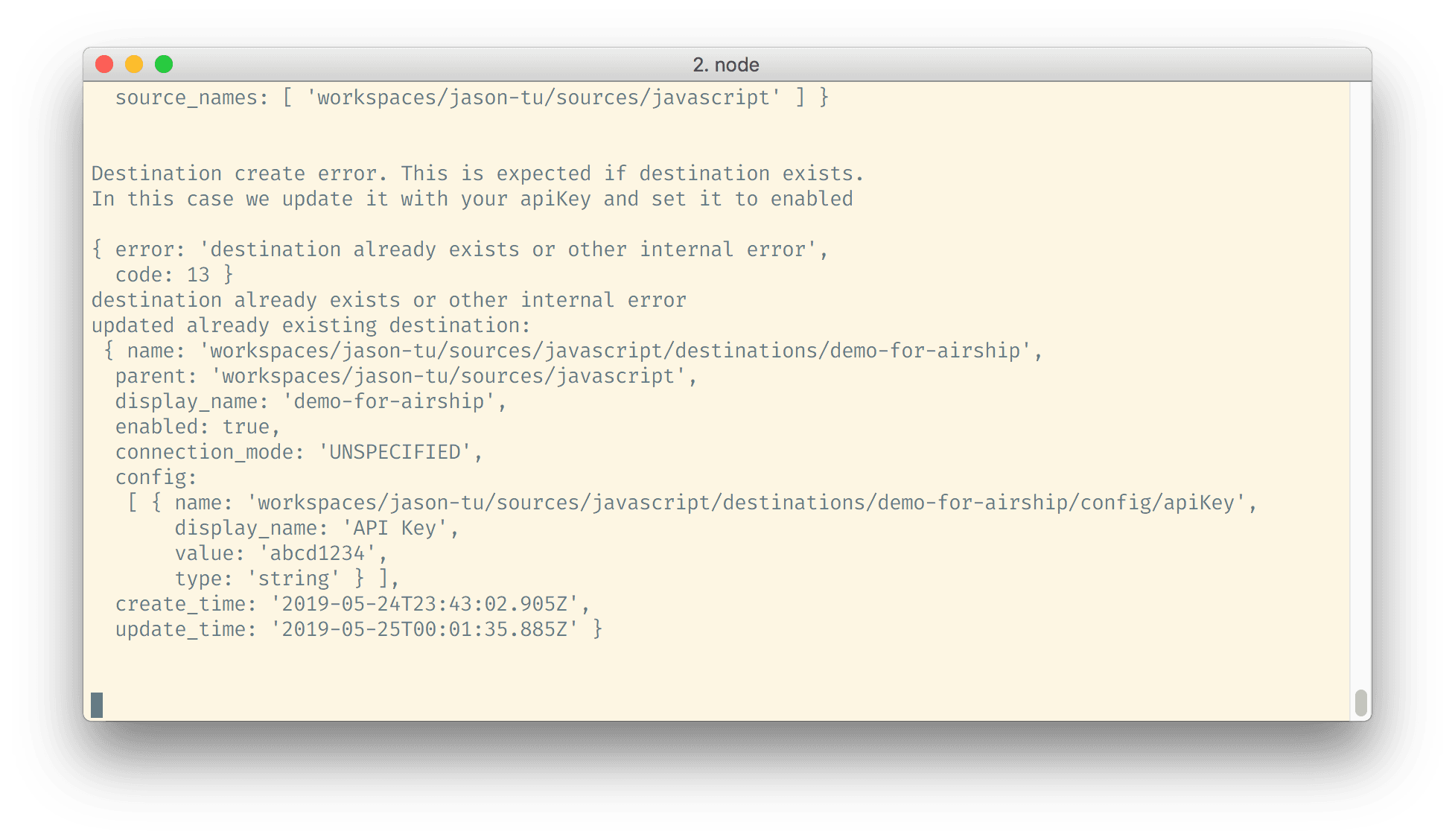This screenshot has width=1455, height=840.
Task: Click 'updated already existing destination:' line
Action: [x=311, y=325]
